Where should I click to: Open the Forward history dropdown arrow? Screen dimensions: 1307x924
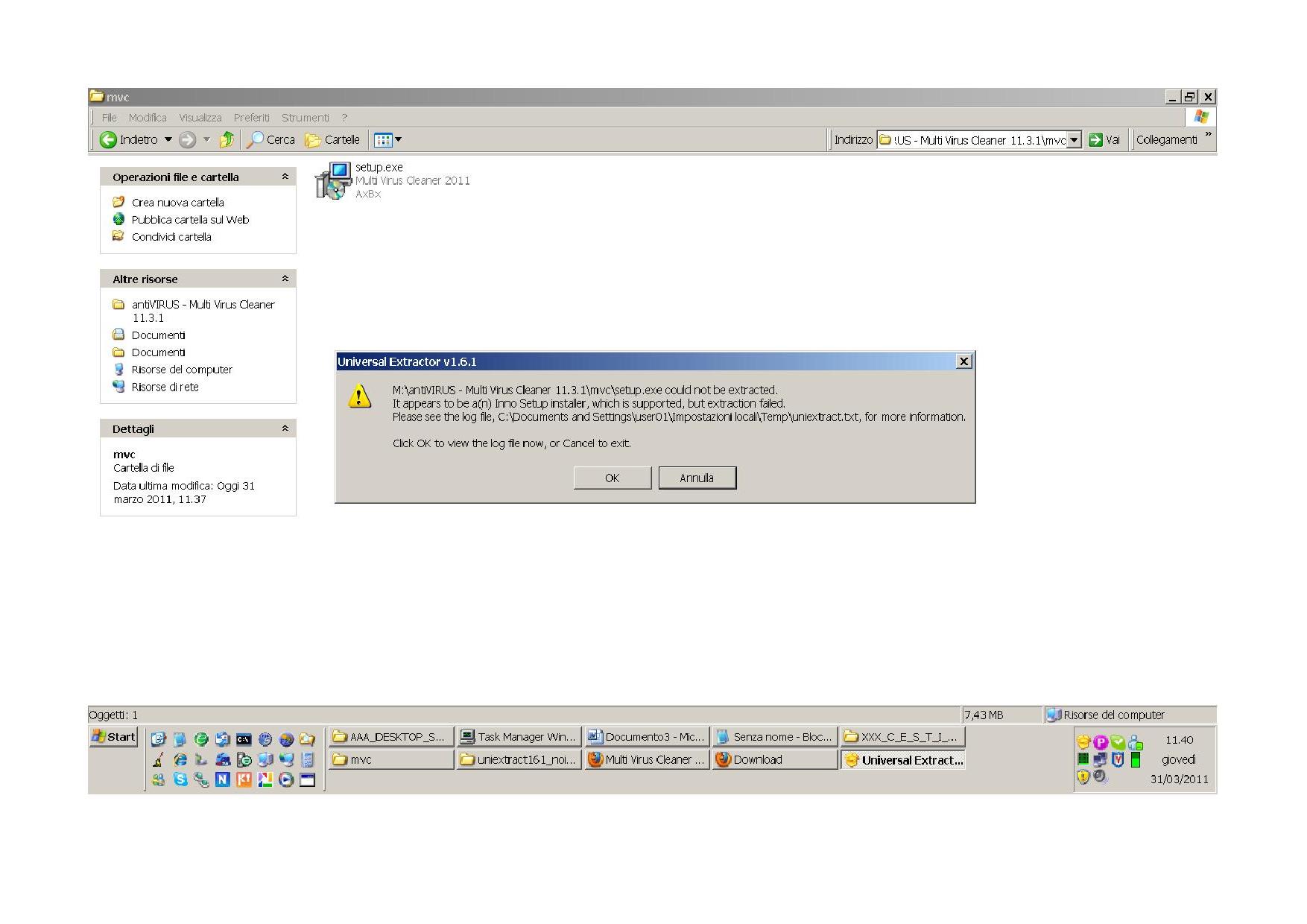click(x=206, y=139)
